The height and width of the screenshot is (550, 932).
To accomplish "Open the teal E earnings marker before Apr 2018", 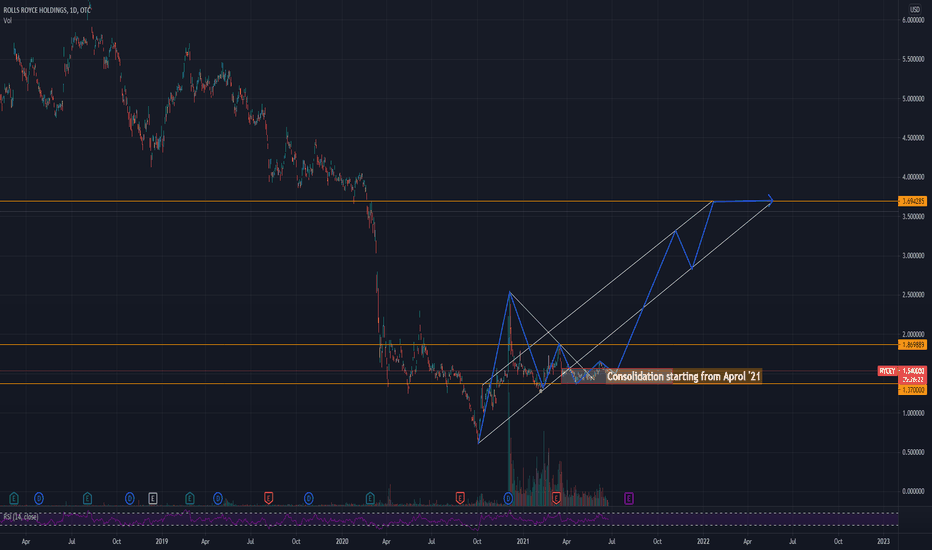I will click(x=14, y=498).
